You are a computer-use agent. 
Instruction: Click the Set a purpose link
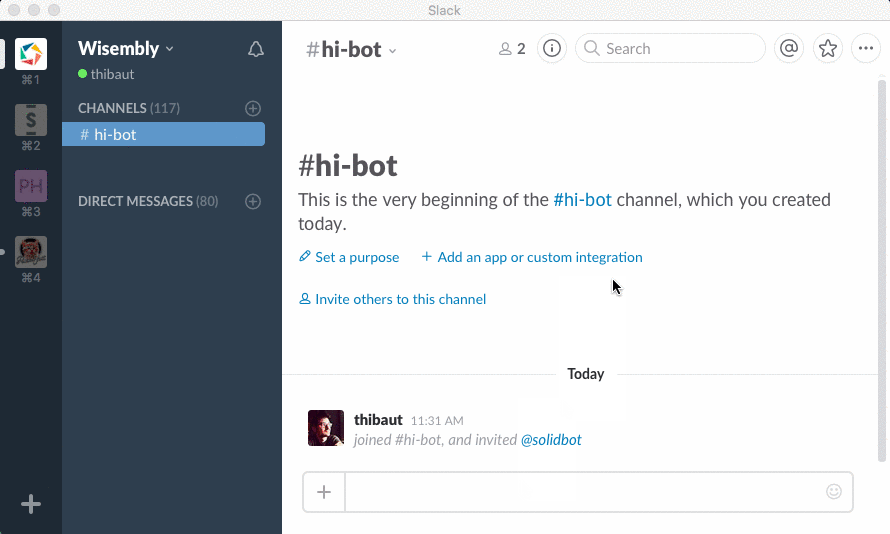(x=349, y=257)
